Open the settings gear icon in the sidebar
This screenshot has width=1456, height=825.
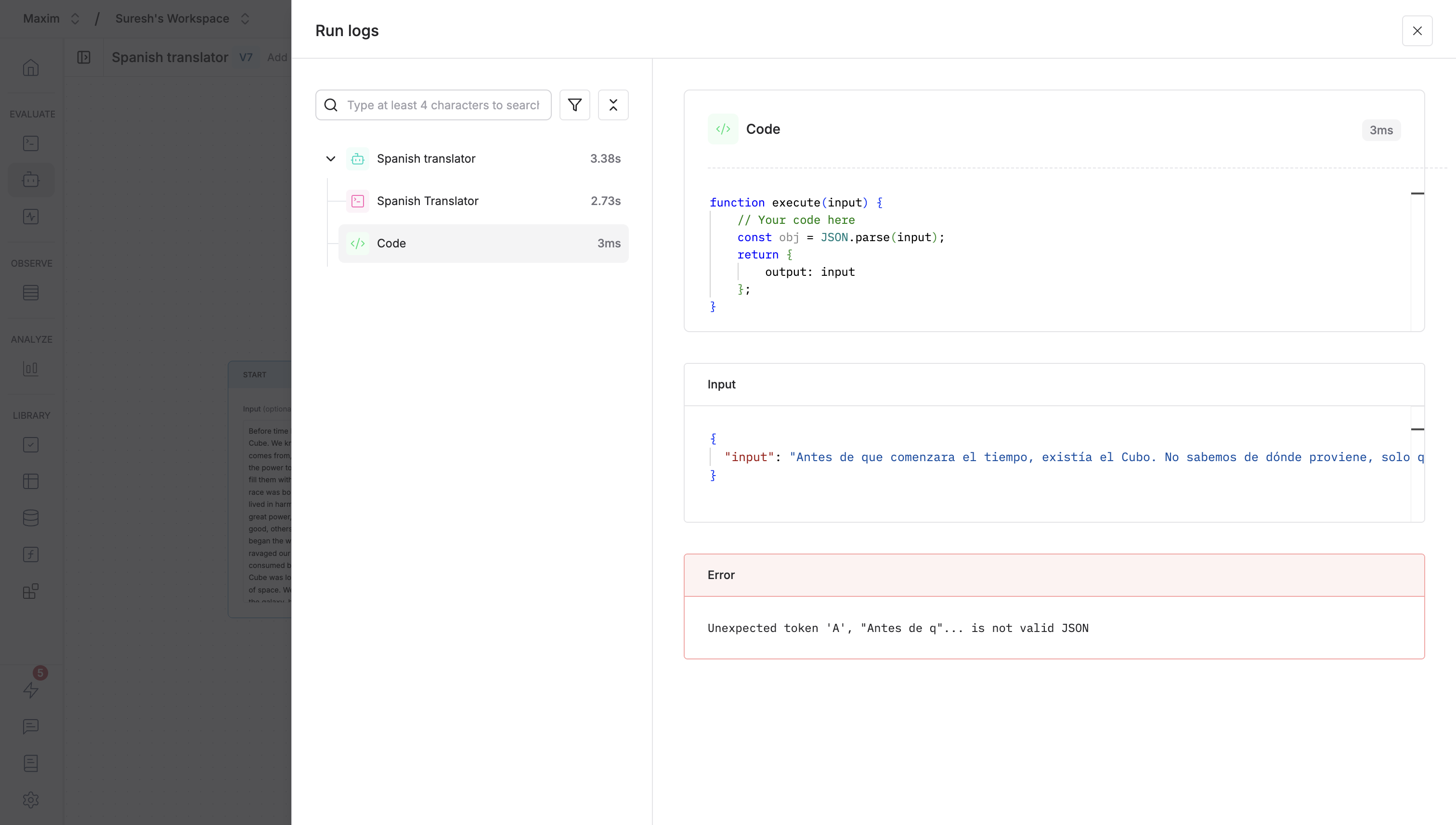[x=31, y=799]
